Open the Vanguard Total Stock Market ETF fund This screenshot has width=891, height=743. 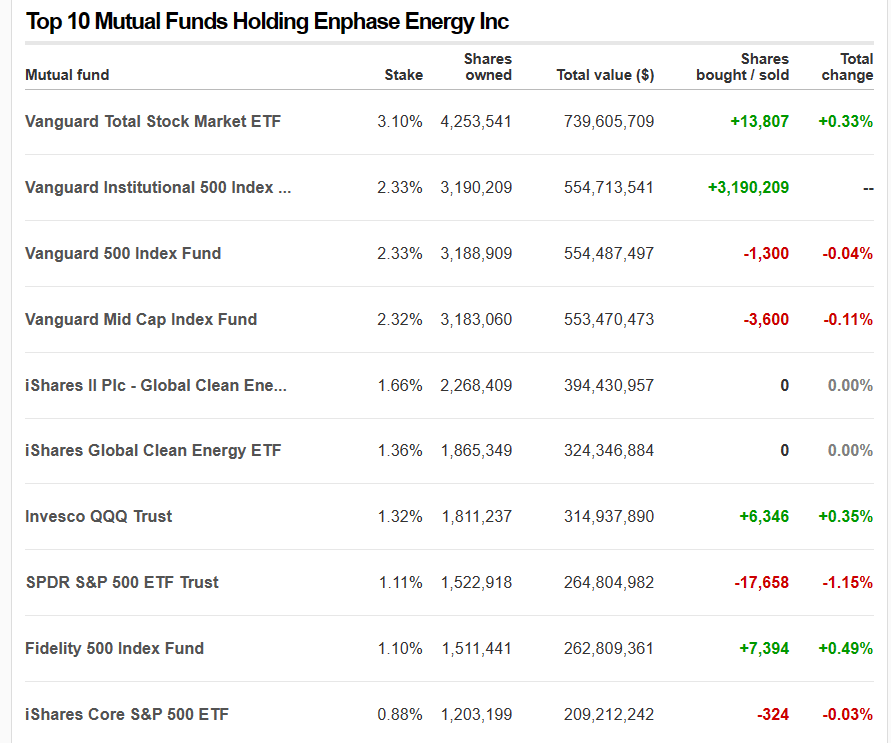click(153, 122)
